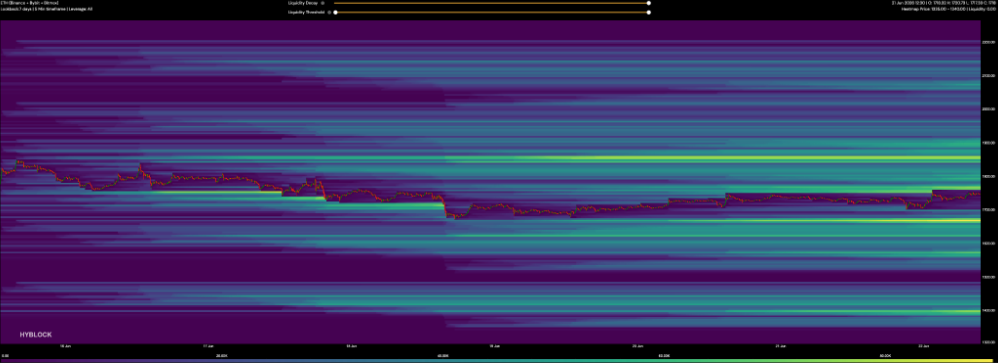Click the Liquidity Decay info icon
Viewport: 998px width, 363px height.
click(323, 3)
